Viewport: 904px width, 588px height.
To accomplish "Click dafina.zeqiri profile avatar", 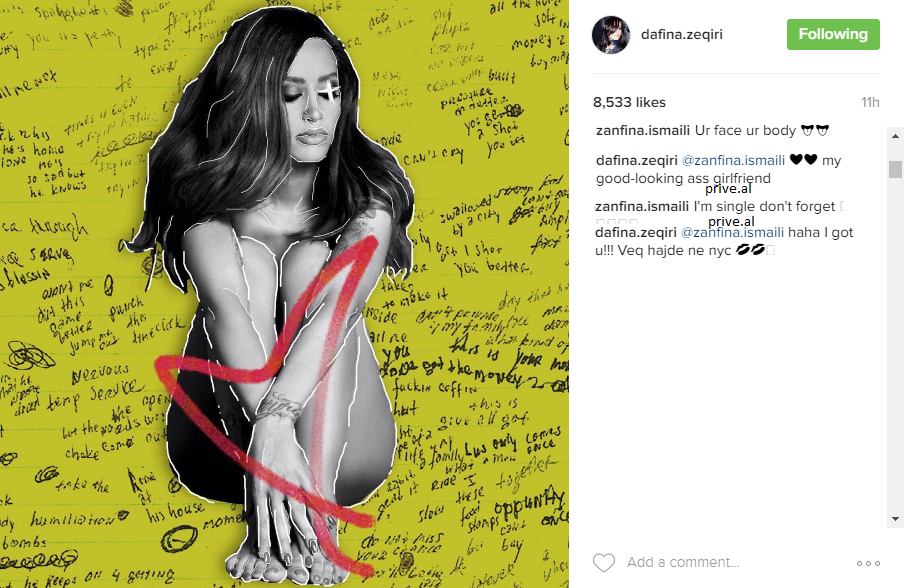I will tap(611, 35).
